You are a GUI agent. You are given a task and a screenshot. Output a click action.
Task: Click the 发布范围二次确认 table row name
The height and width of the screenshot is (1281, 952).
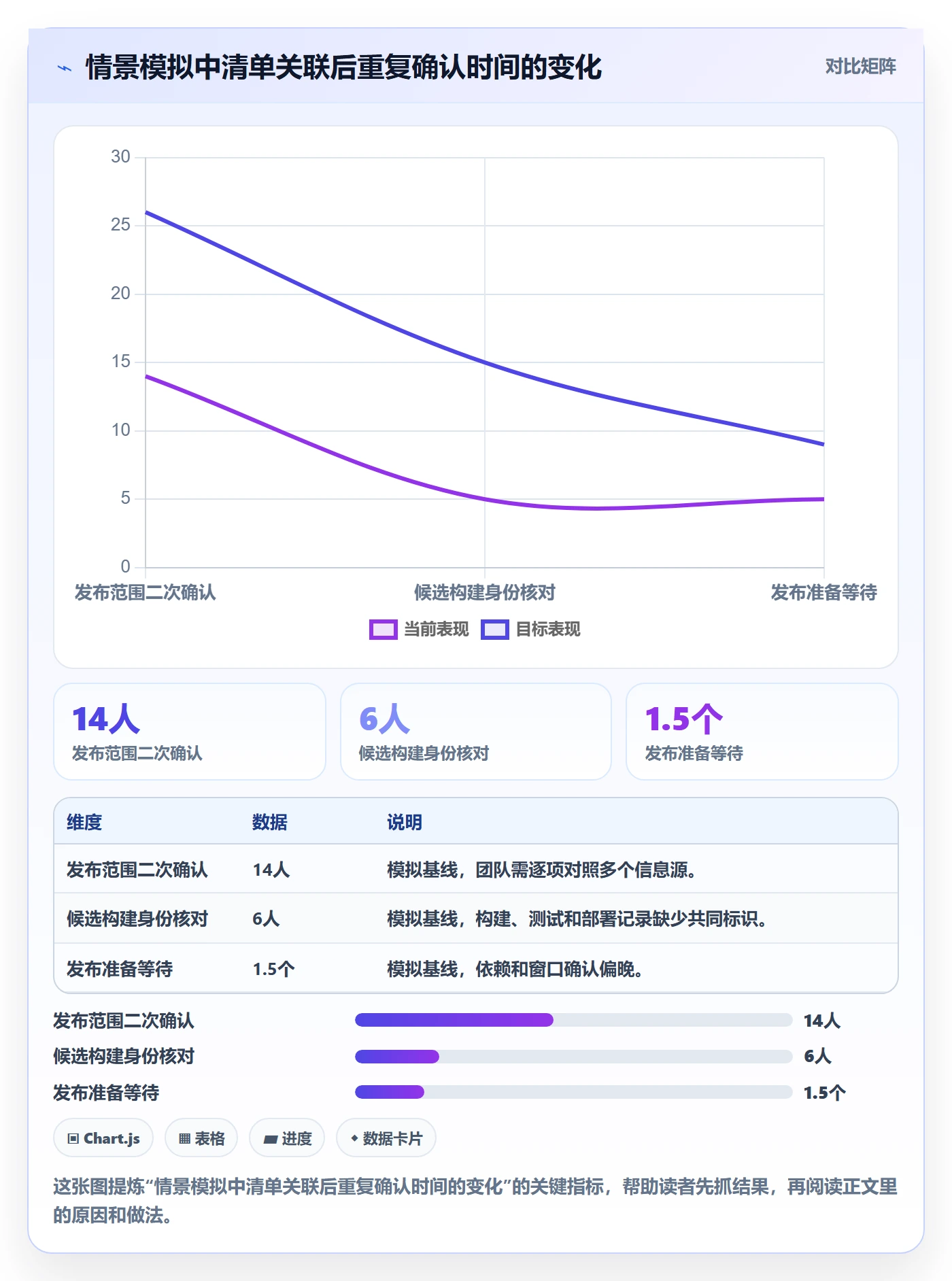137,870
